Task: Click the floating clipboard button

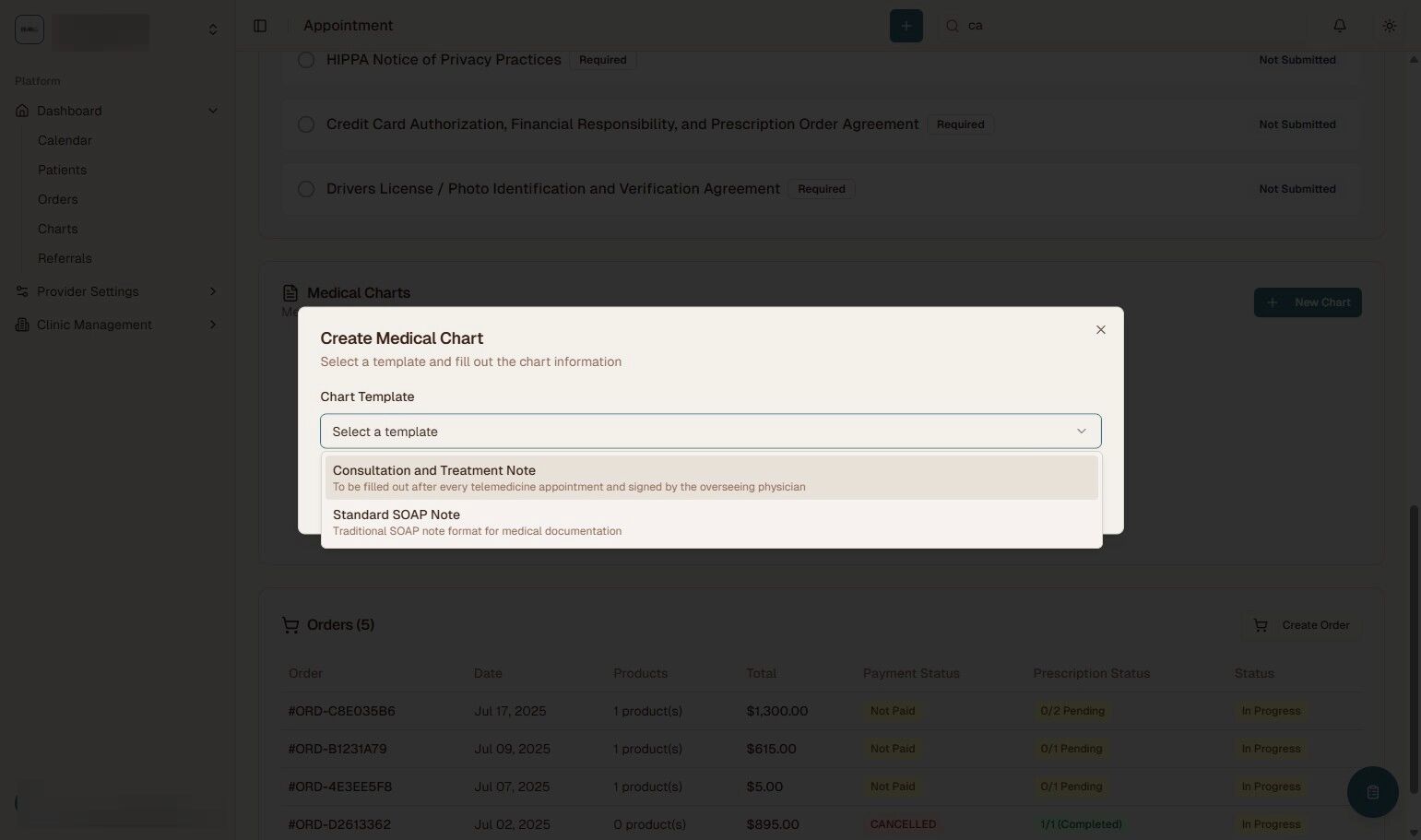Action: [x=1372, y=792]
